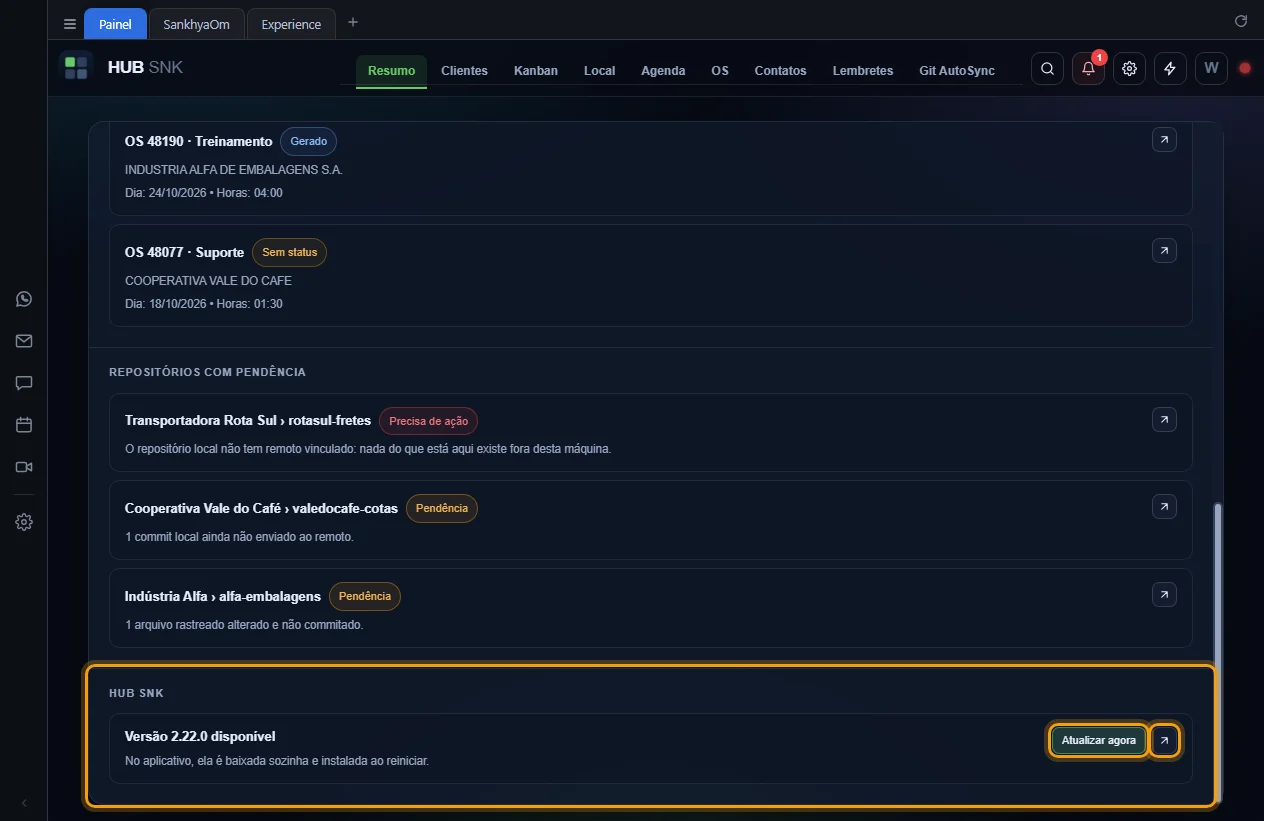Click the Gerado status badge
This screenshot has height=821, width=1264.
[x=309, y=141]
